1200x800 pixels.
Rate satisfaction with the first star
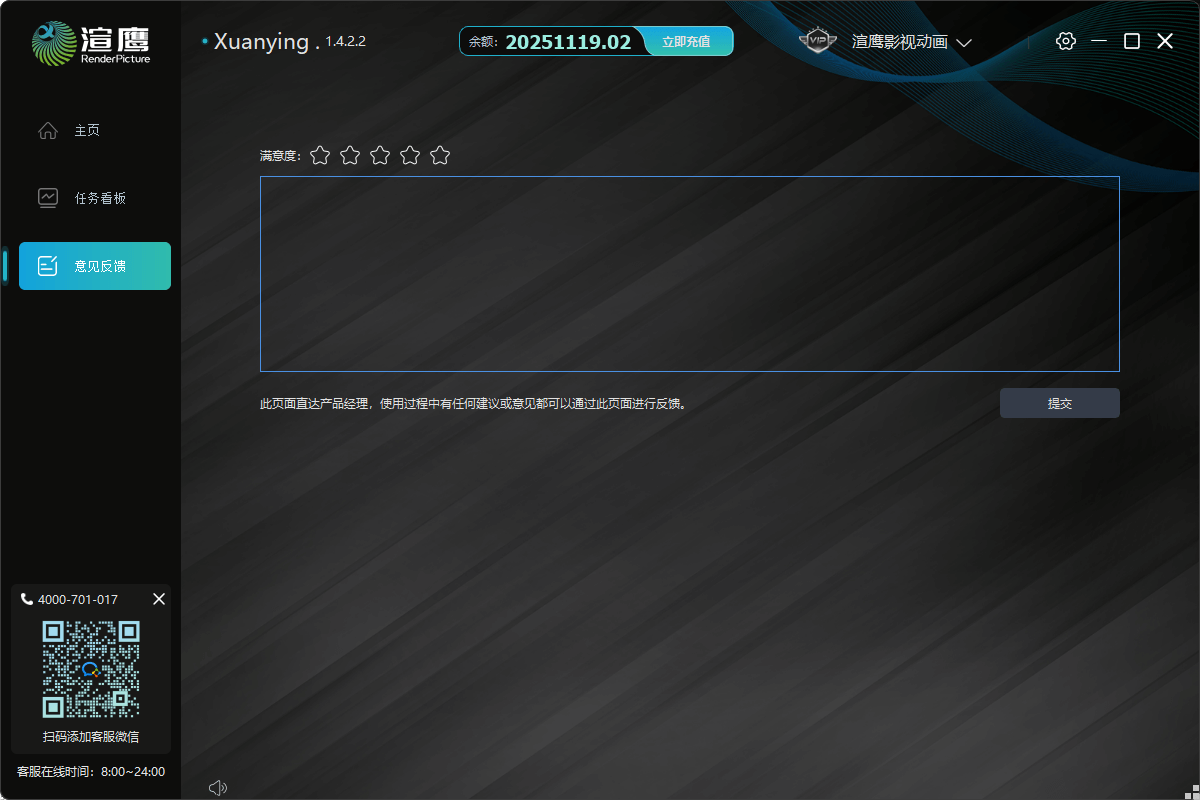coord(320,155)
